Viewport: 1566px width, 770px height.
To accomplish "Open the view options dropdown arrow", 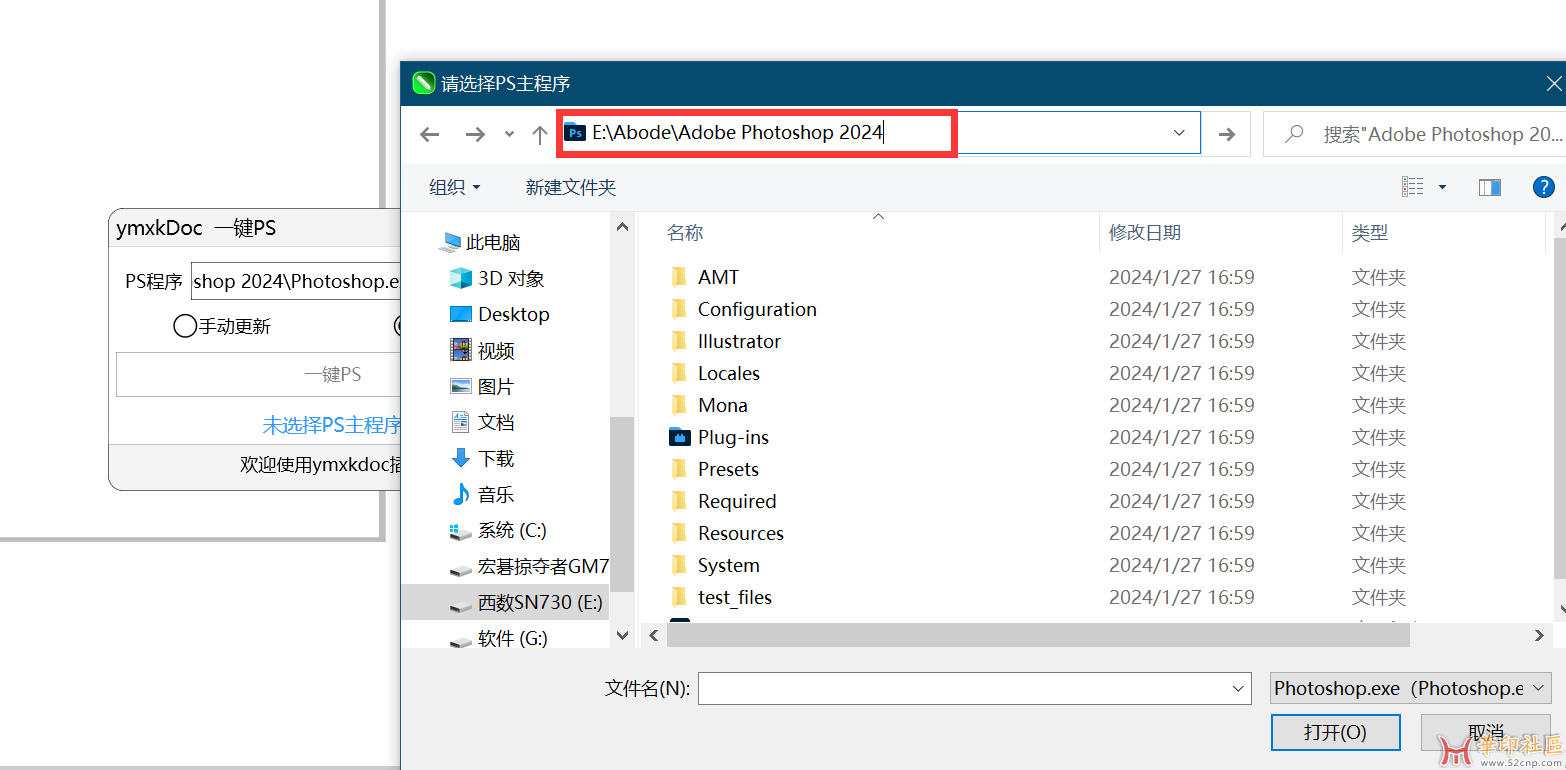I will [x=1442, y=187].
